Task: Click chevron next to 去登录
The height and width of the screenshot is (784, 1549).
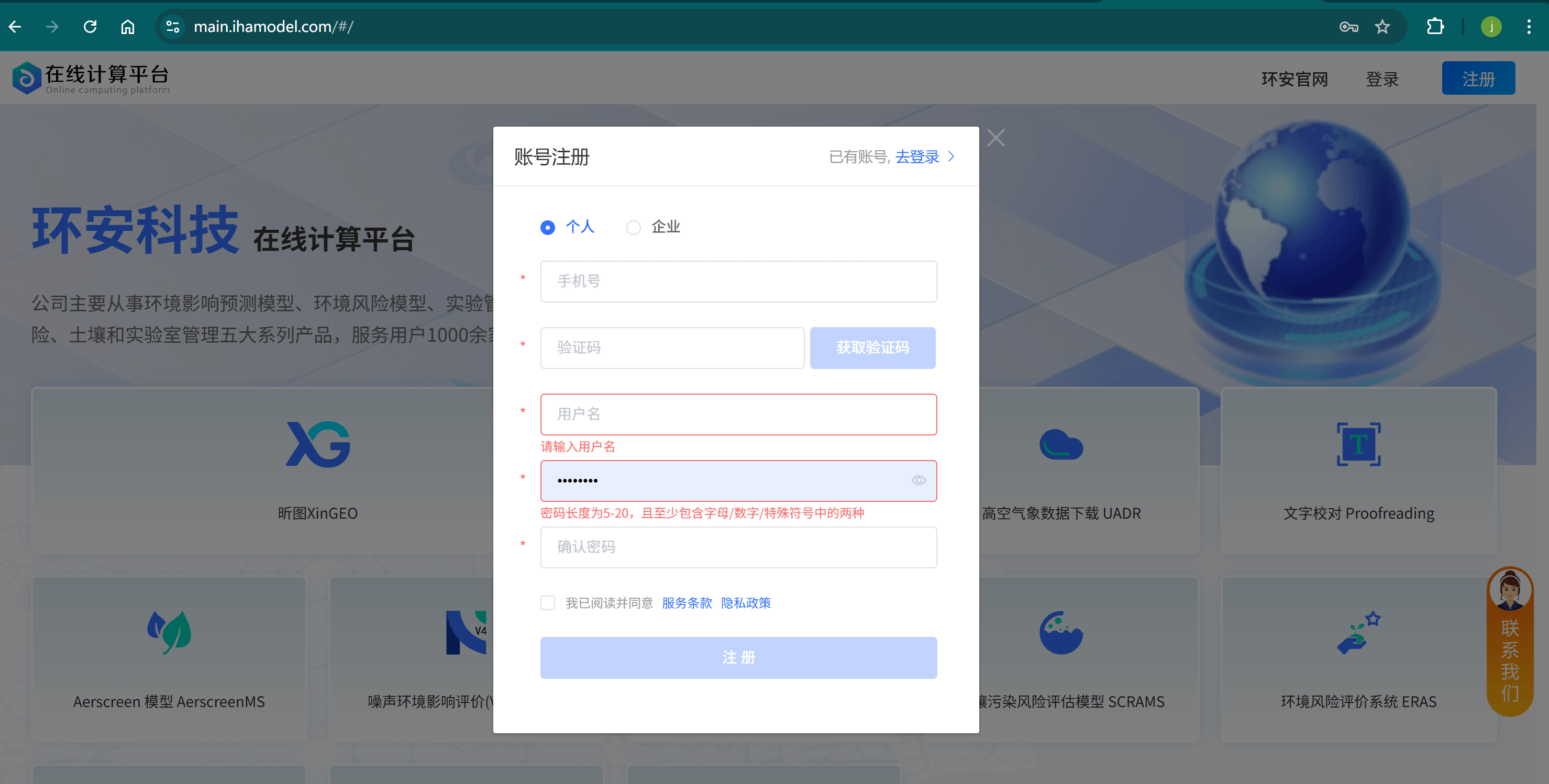Action: pos(951,157)
